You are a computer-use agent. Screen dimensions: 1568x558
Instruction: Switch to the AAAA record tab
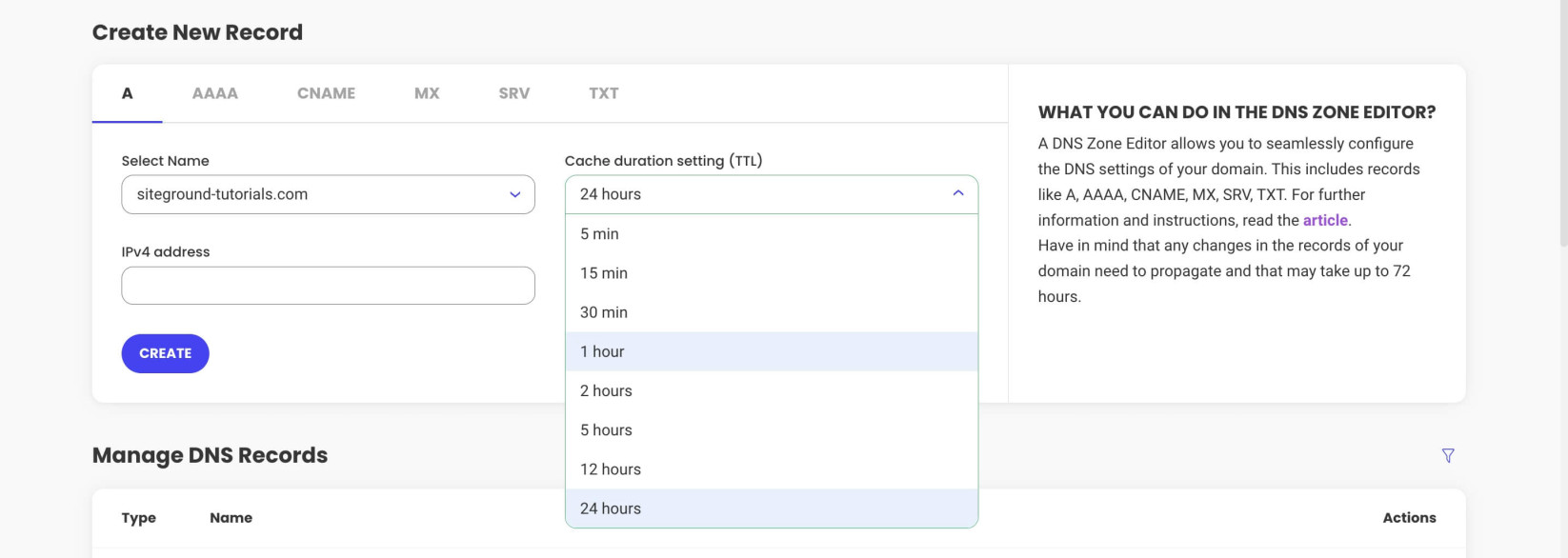[215, 93]
